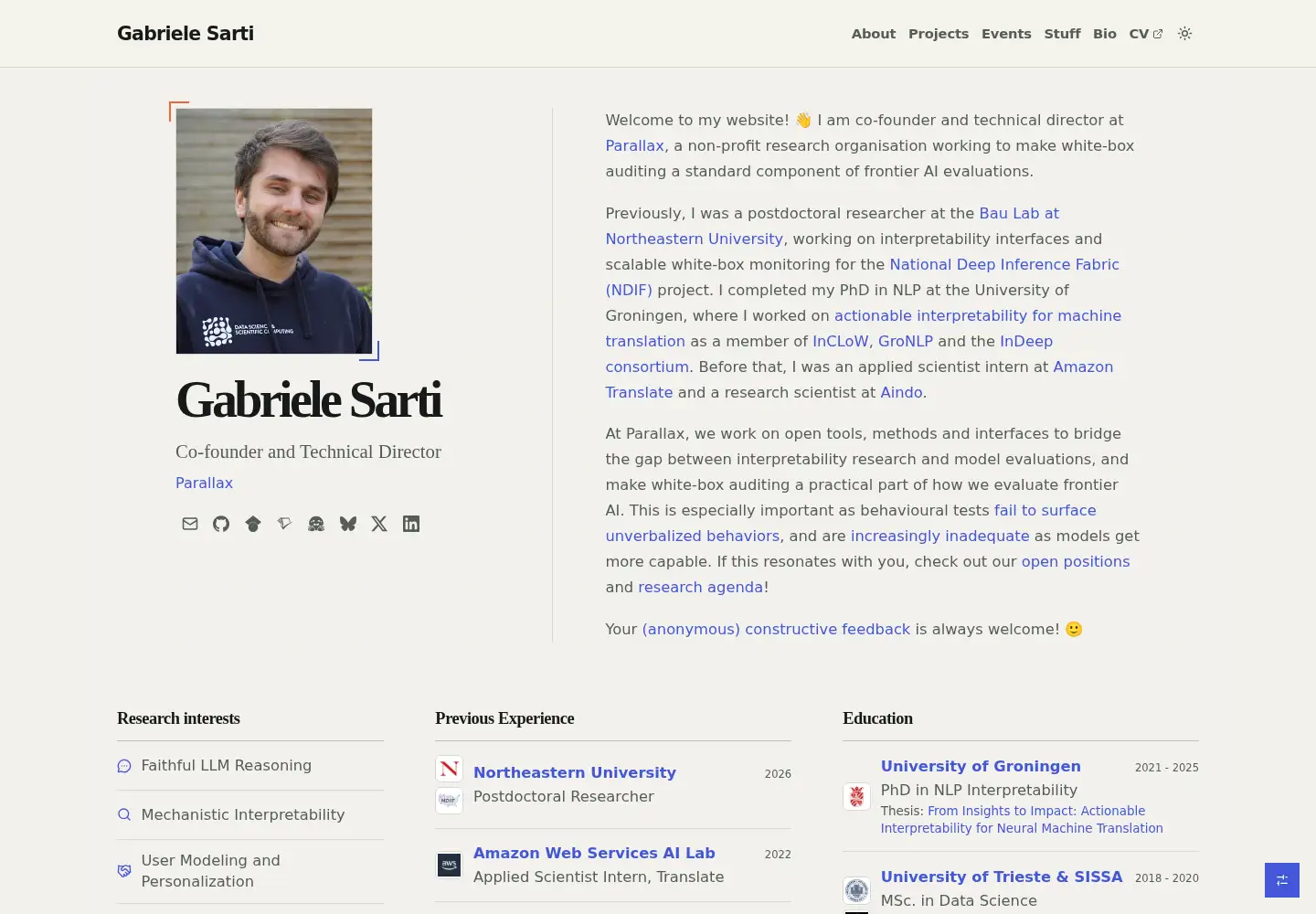The image size is (1316, 914).
Task: Open the University of Trieste & SISSA link
Action: pyautogui.click(x=1002, y=877)
